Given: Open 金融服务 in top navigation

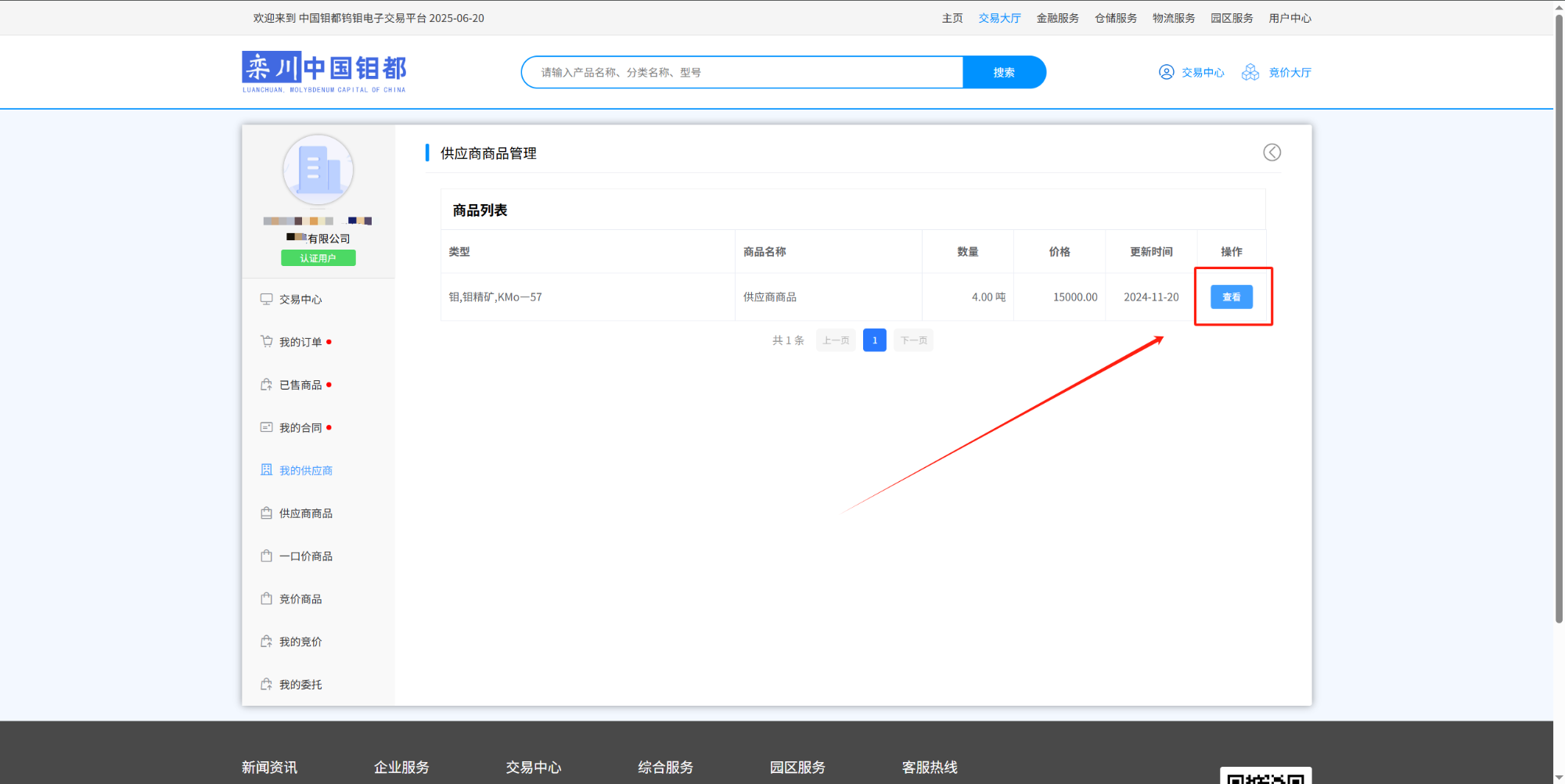Looking at the screenshot, I should [1057, 18].
